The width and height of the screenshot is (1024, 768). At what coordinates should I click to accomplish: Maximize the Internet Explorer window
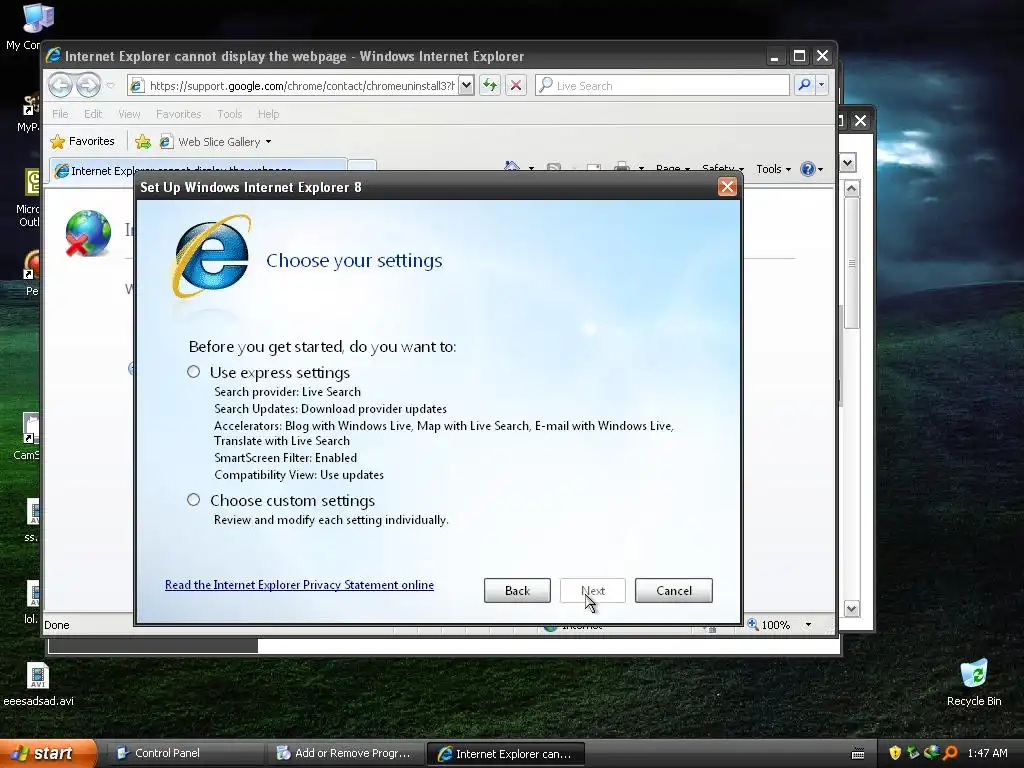pos(799,56)
